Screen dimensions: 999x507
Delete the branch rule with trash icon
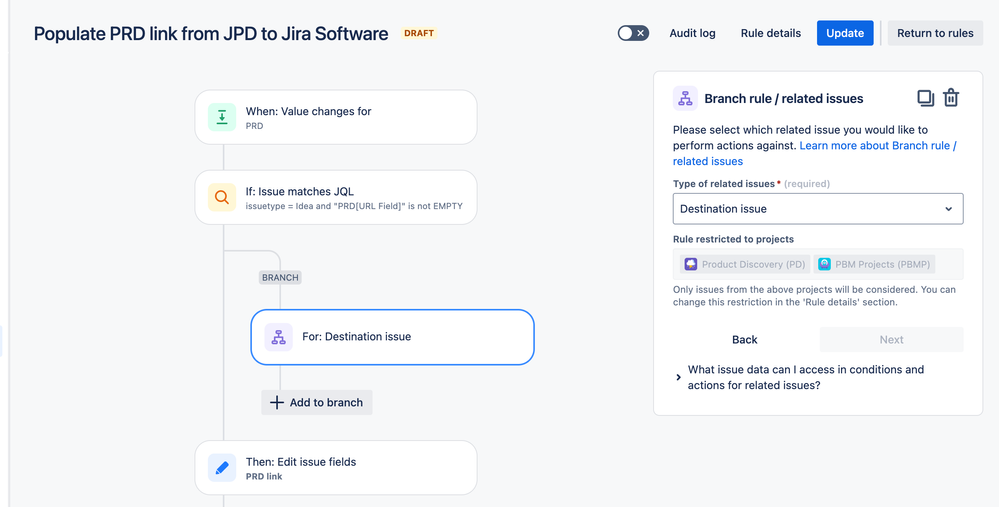pyautogui.click(x=951, y=98)
